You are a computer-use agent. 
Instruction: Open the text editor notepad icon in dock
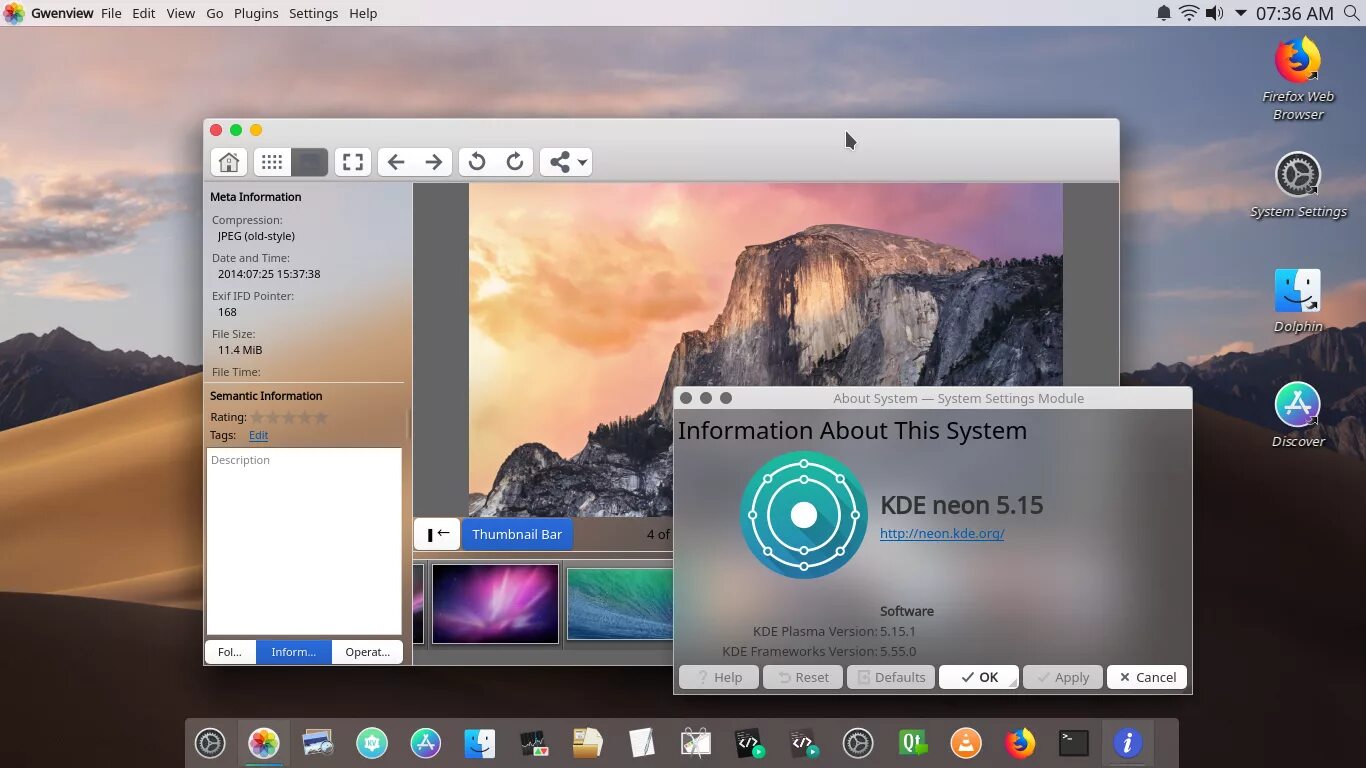click(x=642, y=743)
